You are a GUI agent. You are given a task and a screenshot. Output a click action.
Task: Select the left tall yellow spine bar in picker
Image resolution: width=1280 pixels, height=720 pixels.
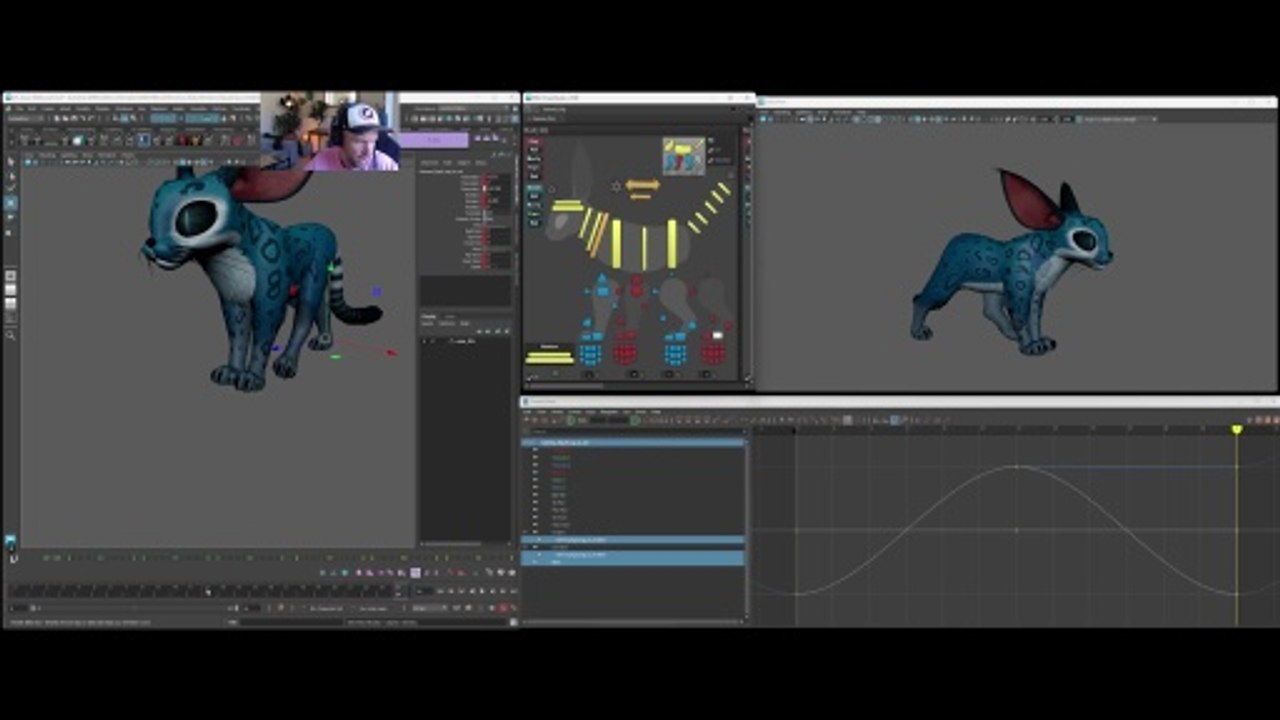coord(616,243)
